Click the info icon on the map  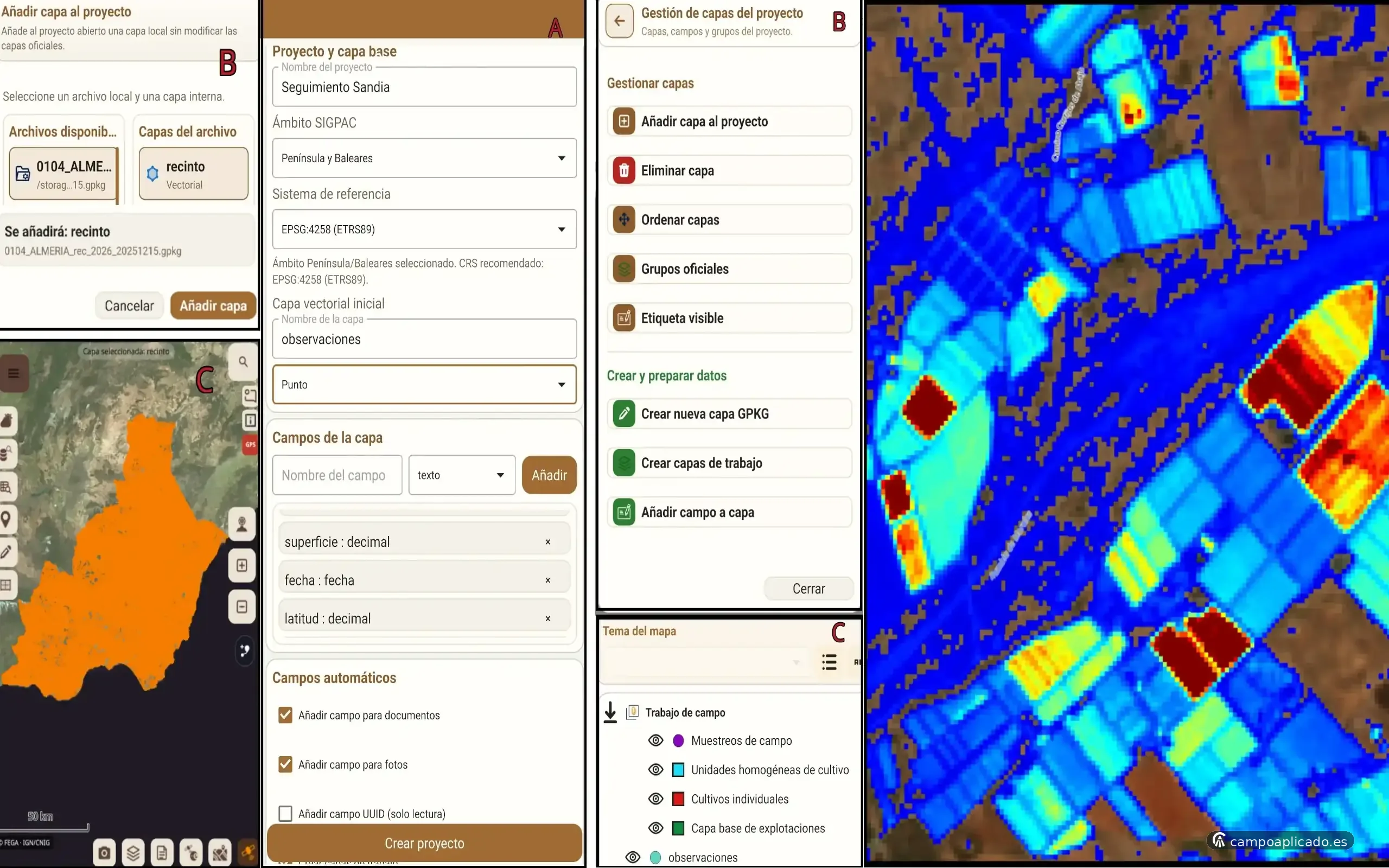(x=250, y=420)
